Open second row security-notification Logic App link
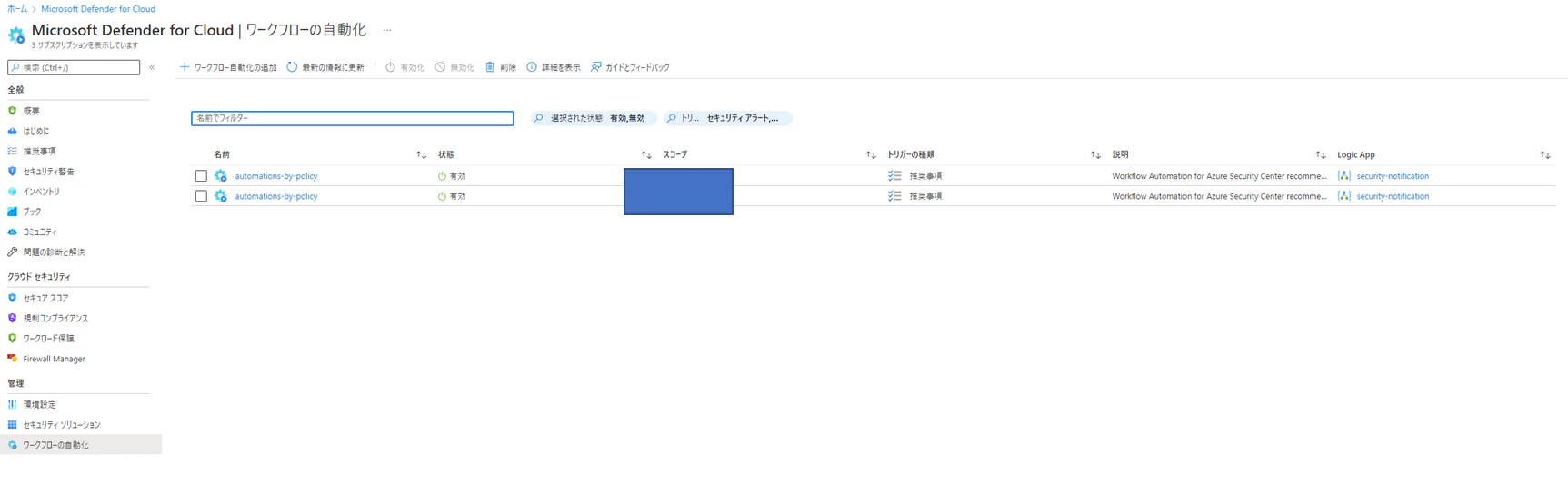The width and height of the screenshot is (1568, 484). click(1393, 196)
